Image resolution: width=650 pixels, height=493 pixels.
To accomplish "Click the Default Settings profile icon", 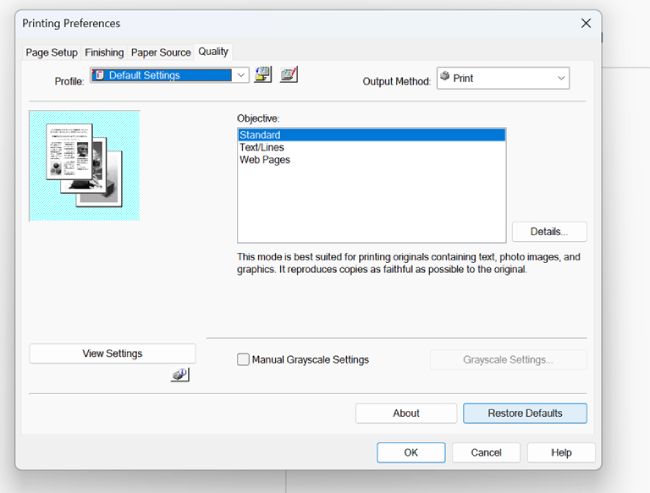I will (99, 75).
